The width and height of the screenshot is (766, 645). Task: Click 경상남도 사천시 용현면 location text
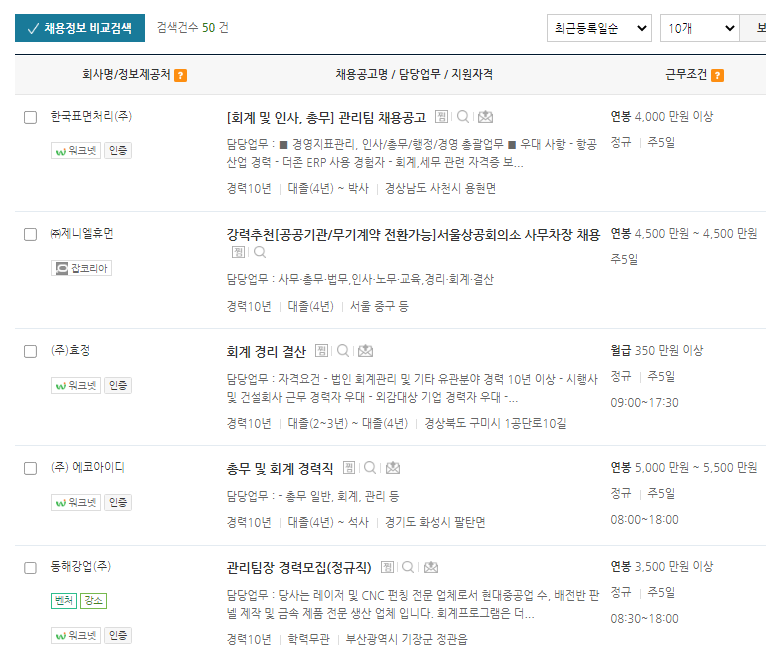(x=440, y=189)
